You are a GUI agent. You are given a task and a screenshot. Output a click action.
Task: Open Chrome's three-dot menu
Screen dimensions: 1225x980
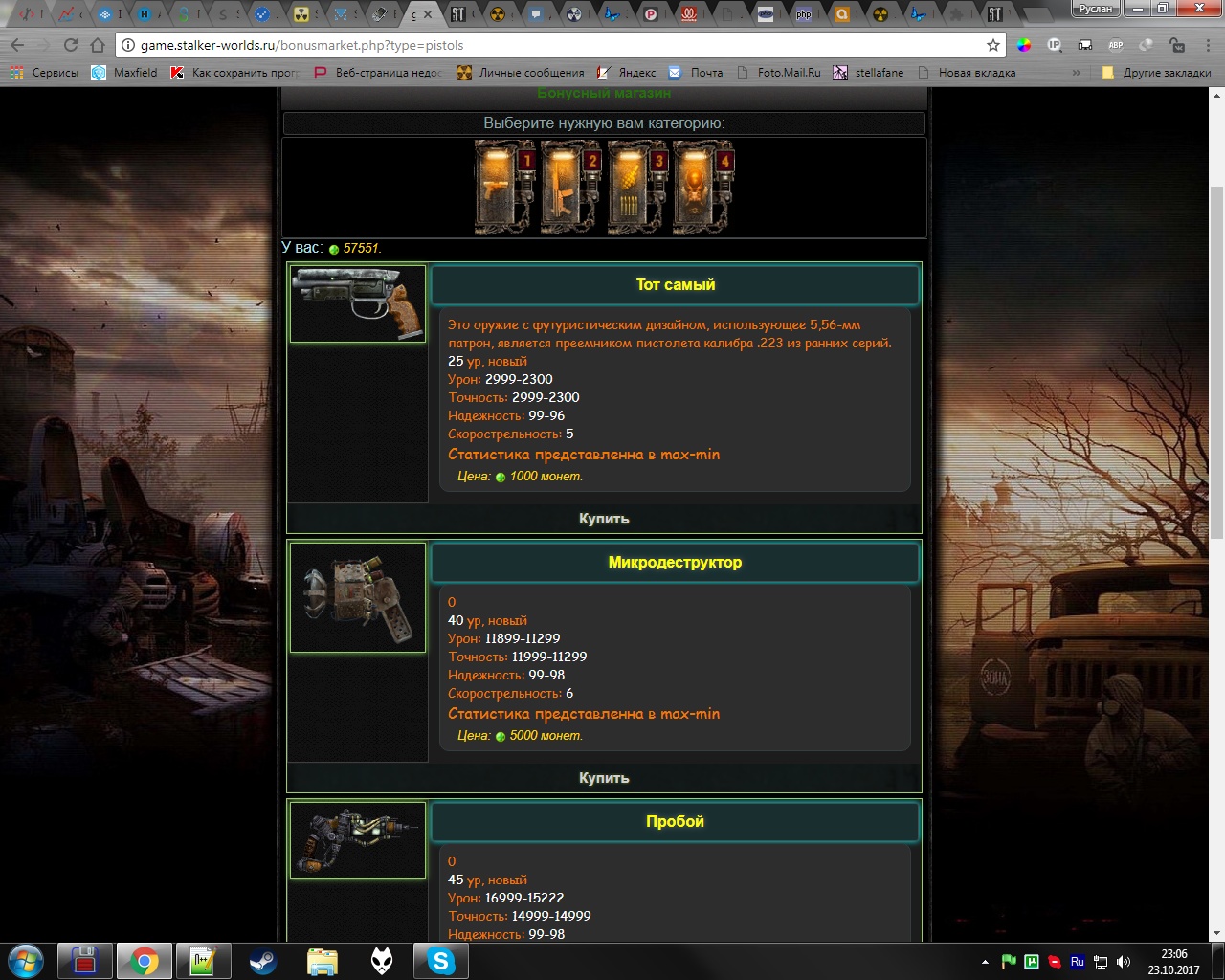(x=1208, y=45)
